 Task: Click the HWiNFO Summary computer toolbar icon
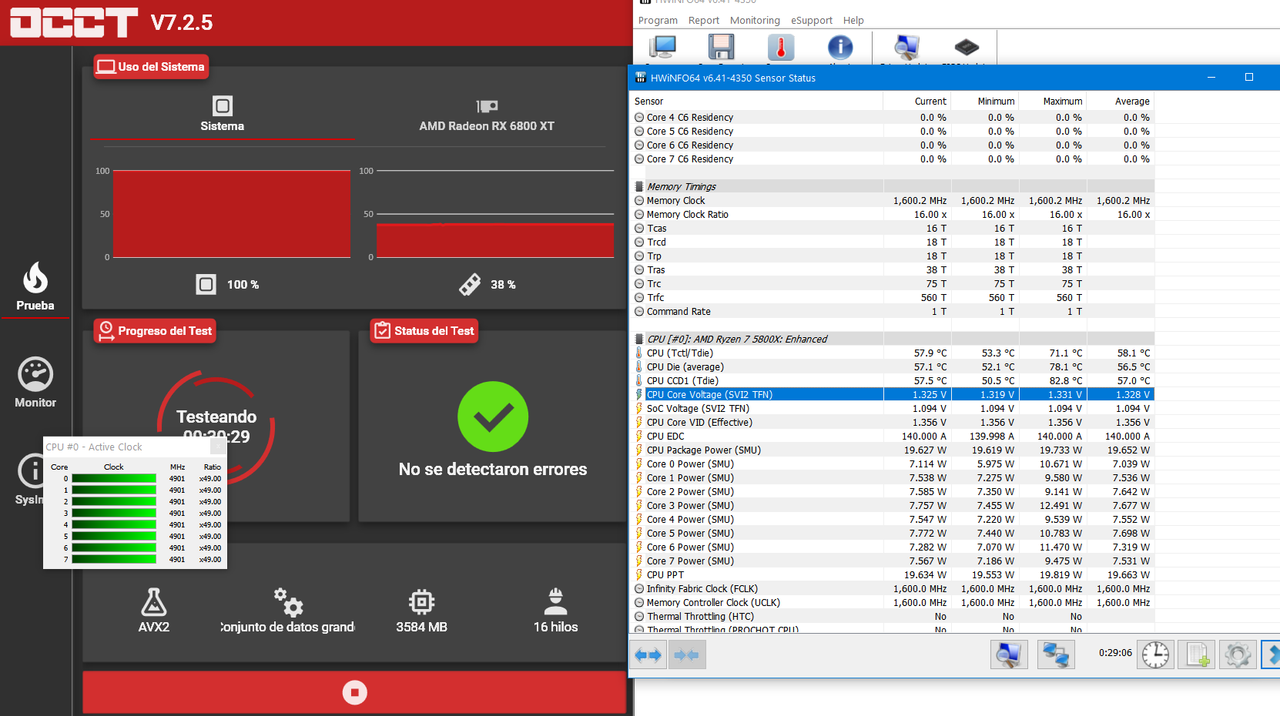point(662,47)
